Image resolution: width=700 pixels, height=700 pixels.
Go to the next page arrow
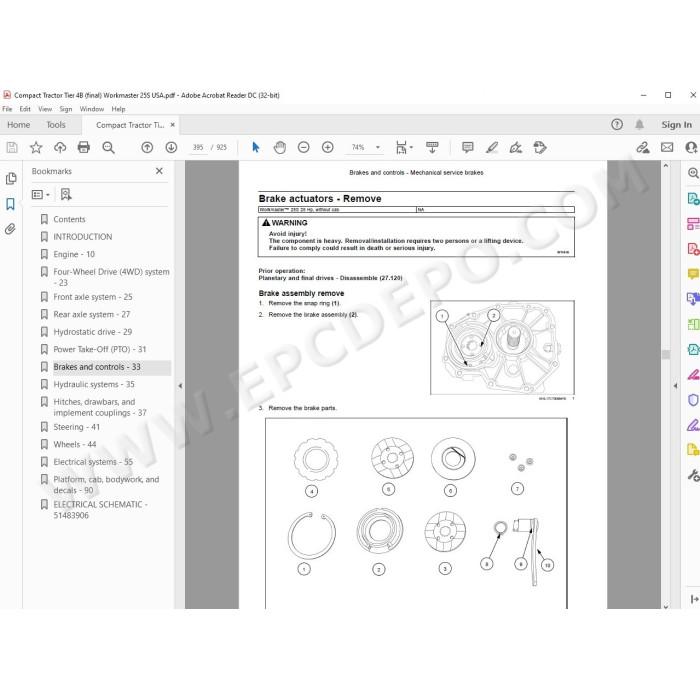(171, 147)
